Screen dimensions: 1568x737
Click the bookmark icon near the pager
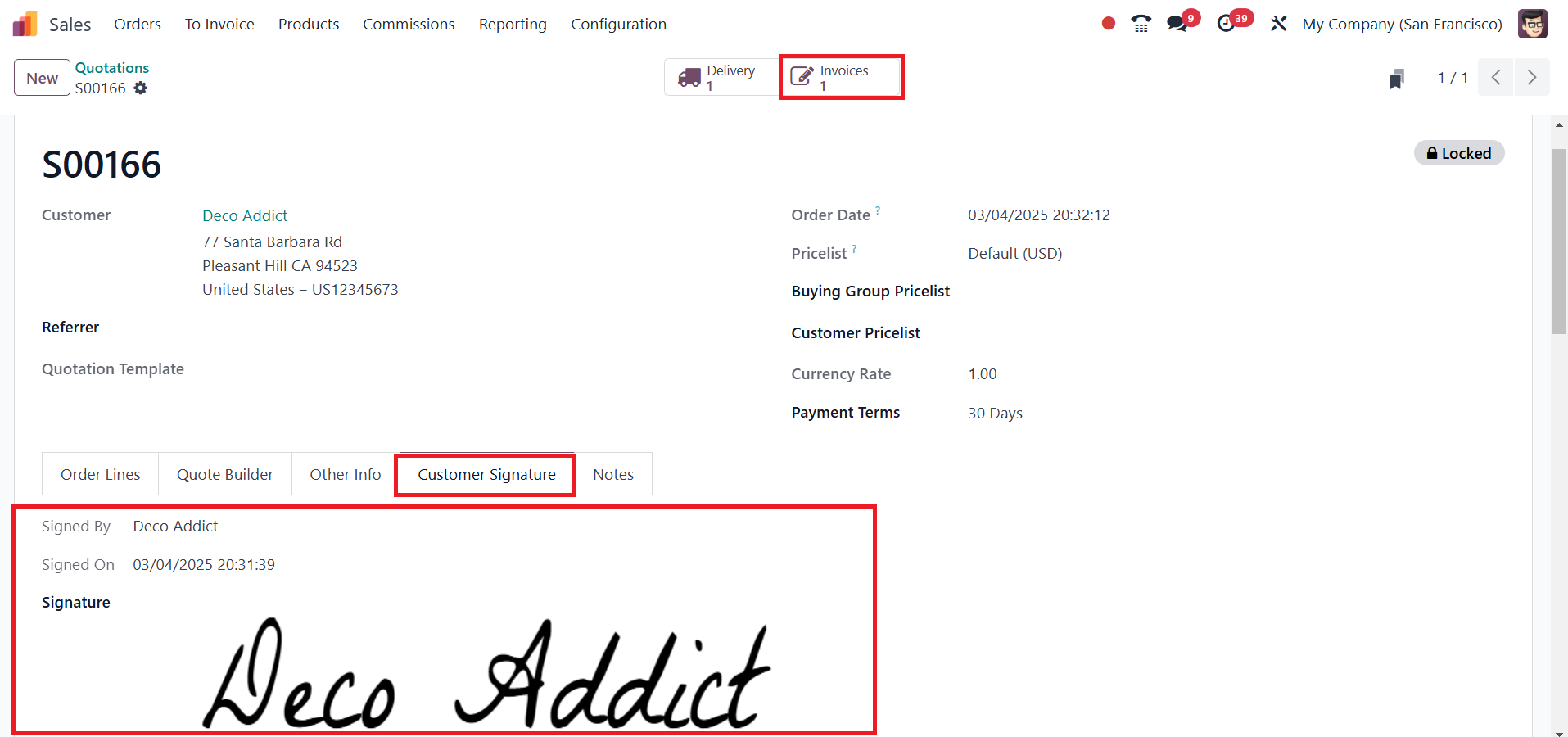(x=1397, y=79)
